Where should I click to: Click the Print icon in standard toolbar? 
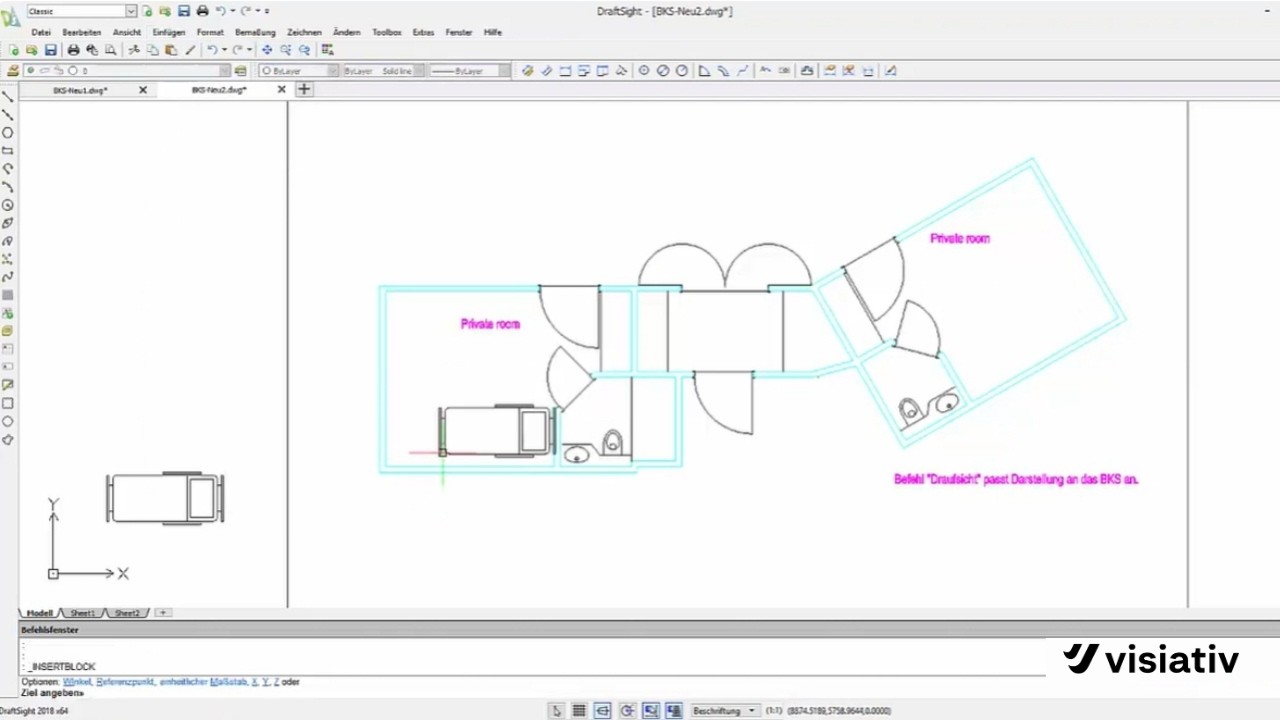pyautogui.click(x=73, y=50)
